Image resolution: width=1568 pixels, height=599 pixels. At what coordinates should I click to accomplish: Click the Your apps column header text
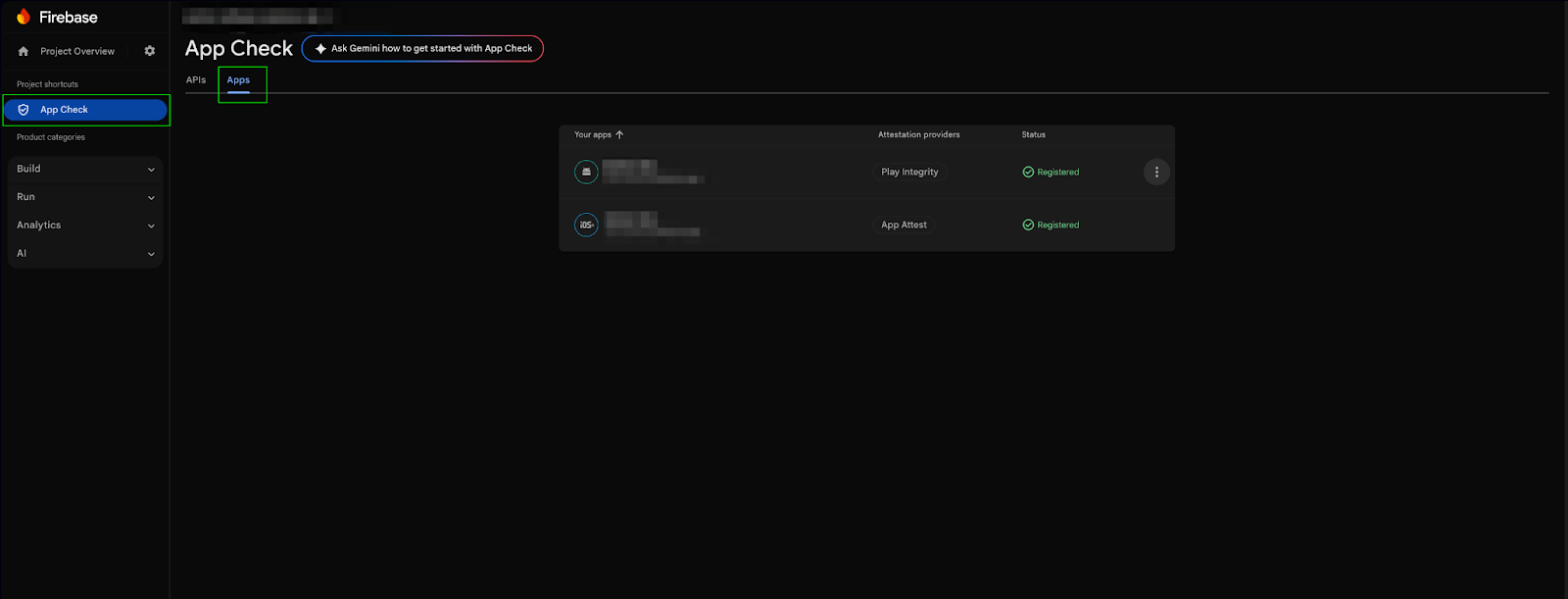click(x=593, y=134)
